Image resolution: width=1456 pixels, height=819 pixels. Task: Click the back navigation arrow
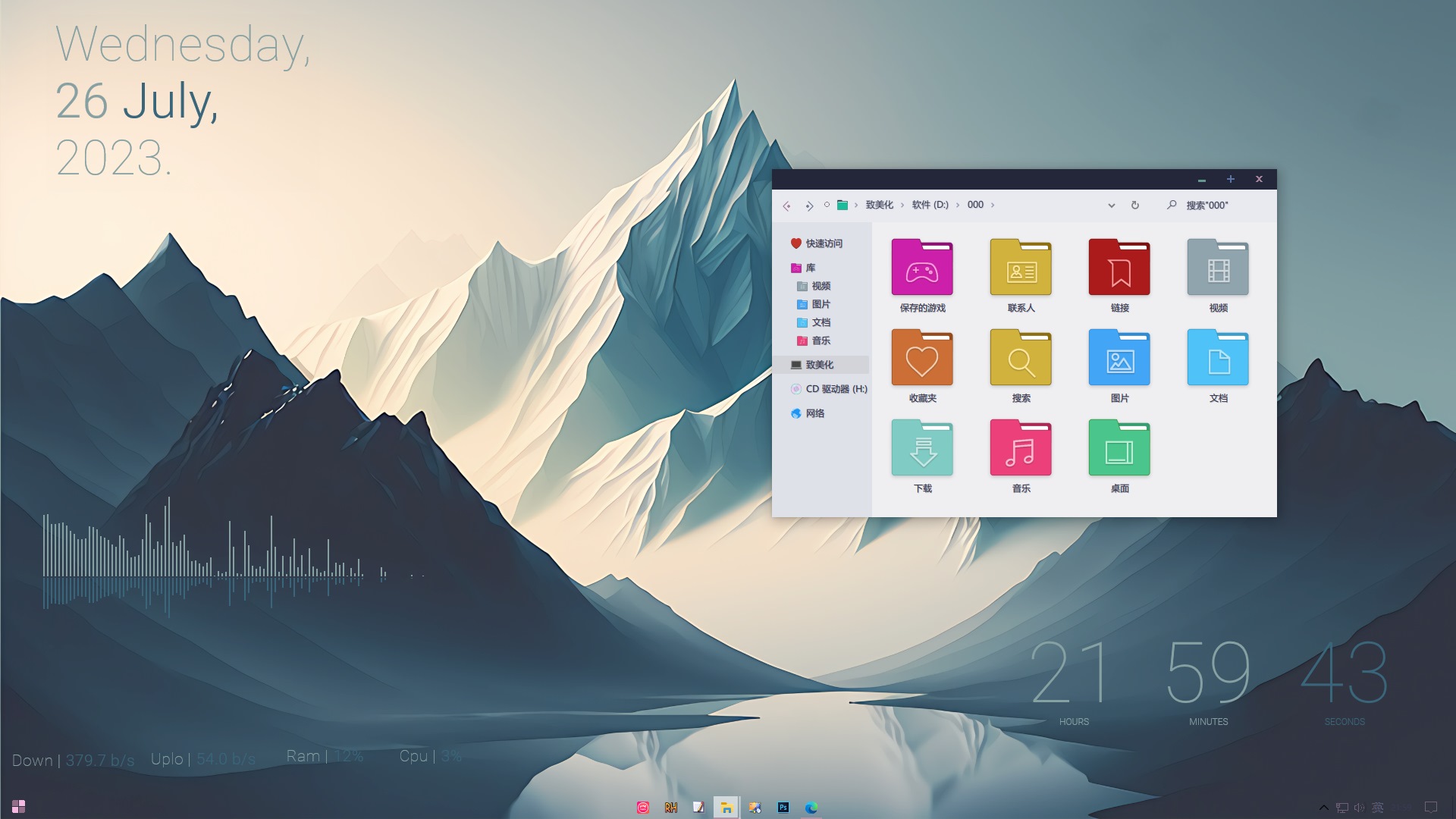(787, 206)
